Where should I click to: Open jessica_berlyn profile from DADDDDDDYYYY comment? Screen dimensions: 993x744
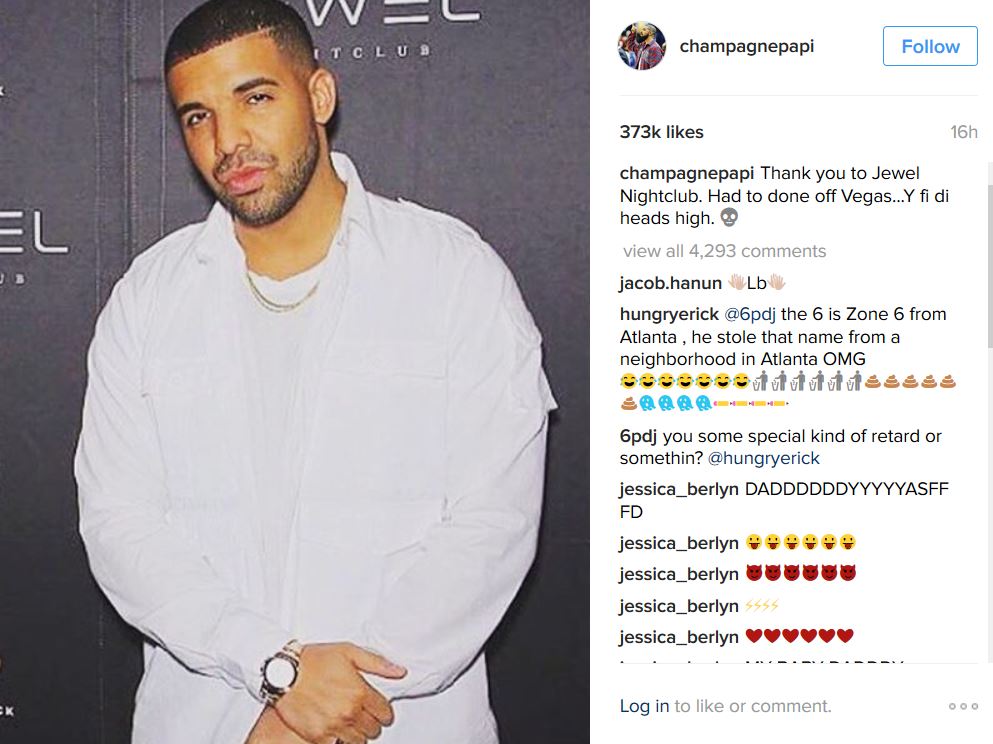(x=679, y=489)
